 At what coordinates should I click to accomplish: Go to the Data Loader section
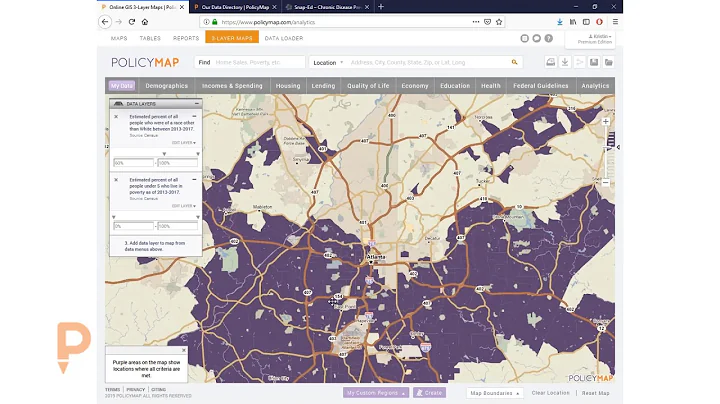pos(284,38)
